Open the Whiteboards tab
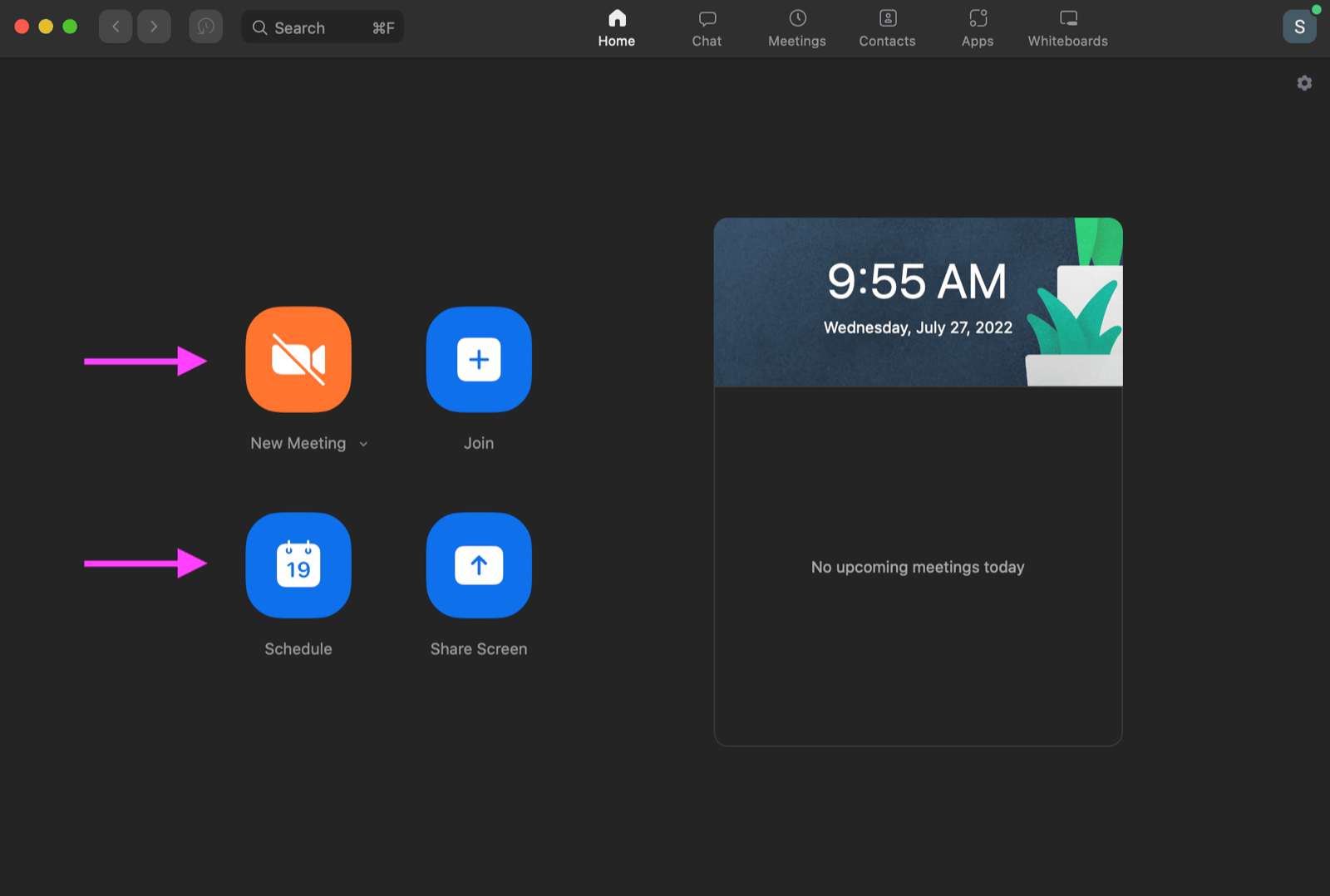 click(x=1068, y=28)
